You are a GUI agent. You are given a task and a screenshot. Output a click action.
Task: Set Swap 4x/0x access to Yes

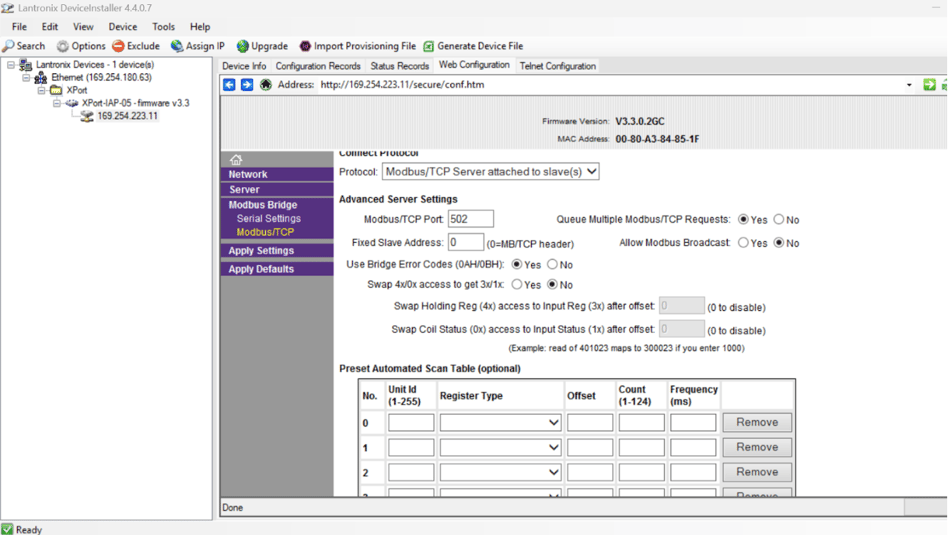[517, 284]
